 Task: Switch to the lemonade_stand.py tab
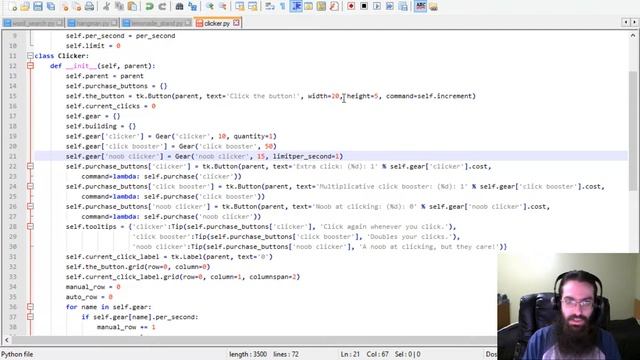(x=157, y=23)
